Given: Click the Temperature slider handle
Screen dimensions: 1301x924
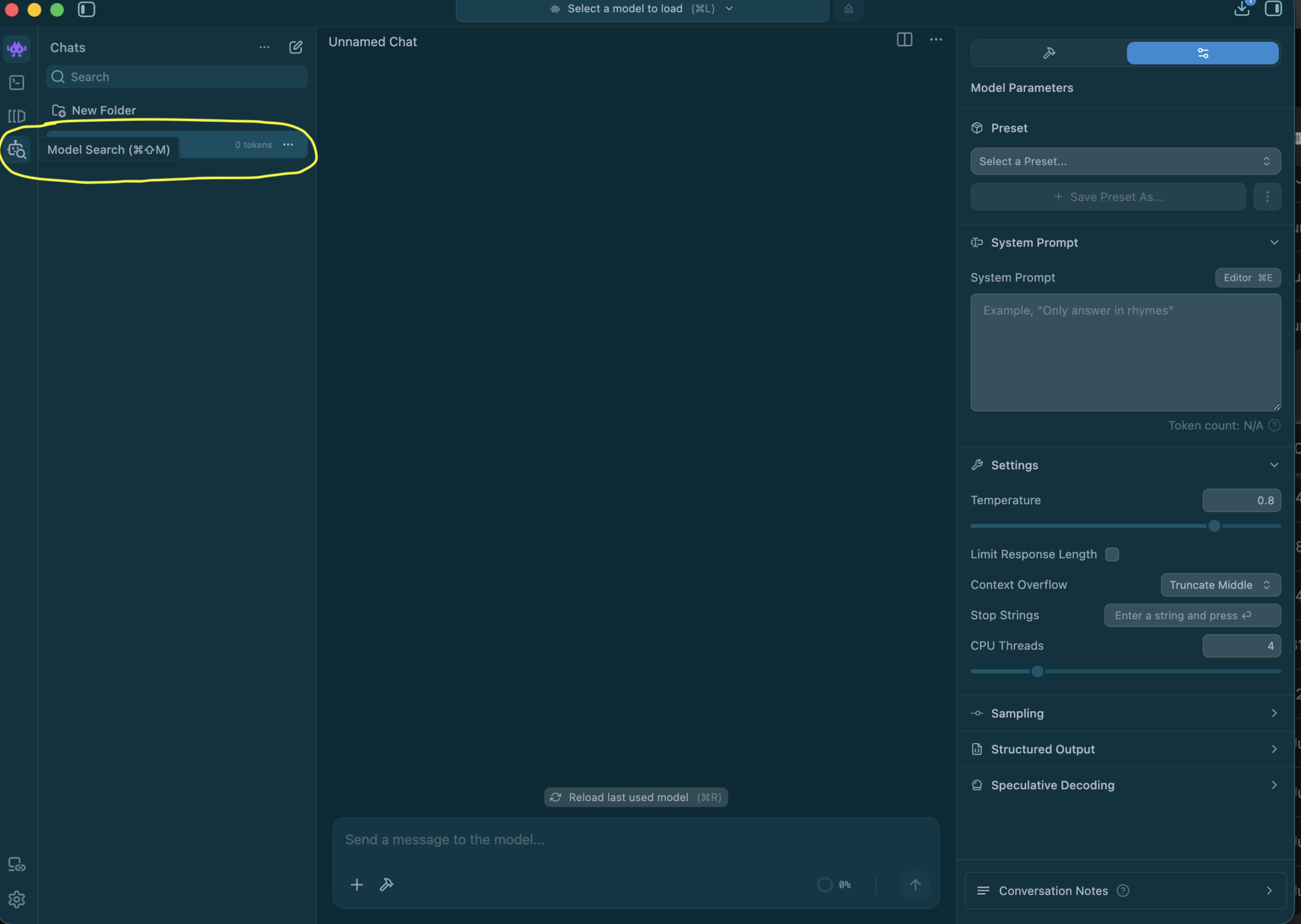Looking at the screenshot, I should (x=1214, y=526).
